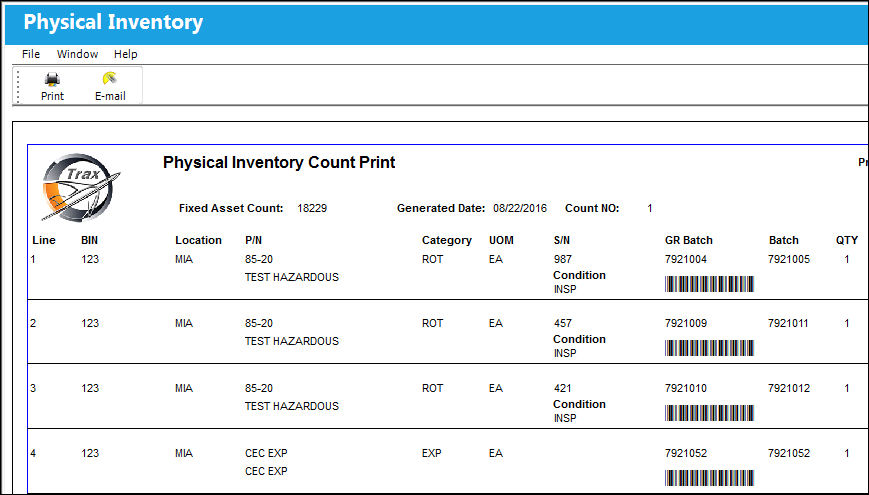Click Batch number 7921011
The width and height of the screenshot is (869, 495).
pyautogui.click(x=789, y=323)
